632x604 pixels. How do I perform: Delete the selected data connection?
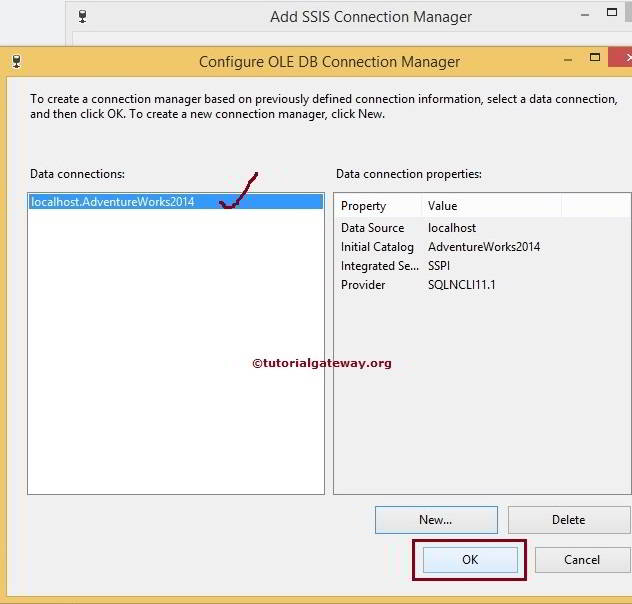(x=569, y=520)
